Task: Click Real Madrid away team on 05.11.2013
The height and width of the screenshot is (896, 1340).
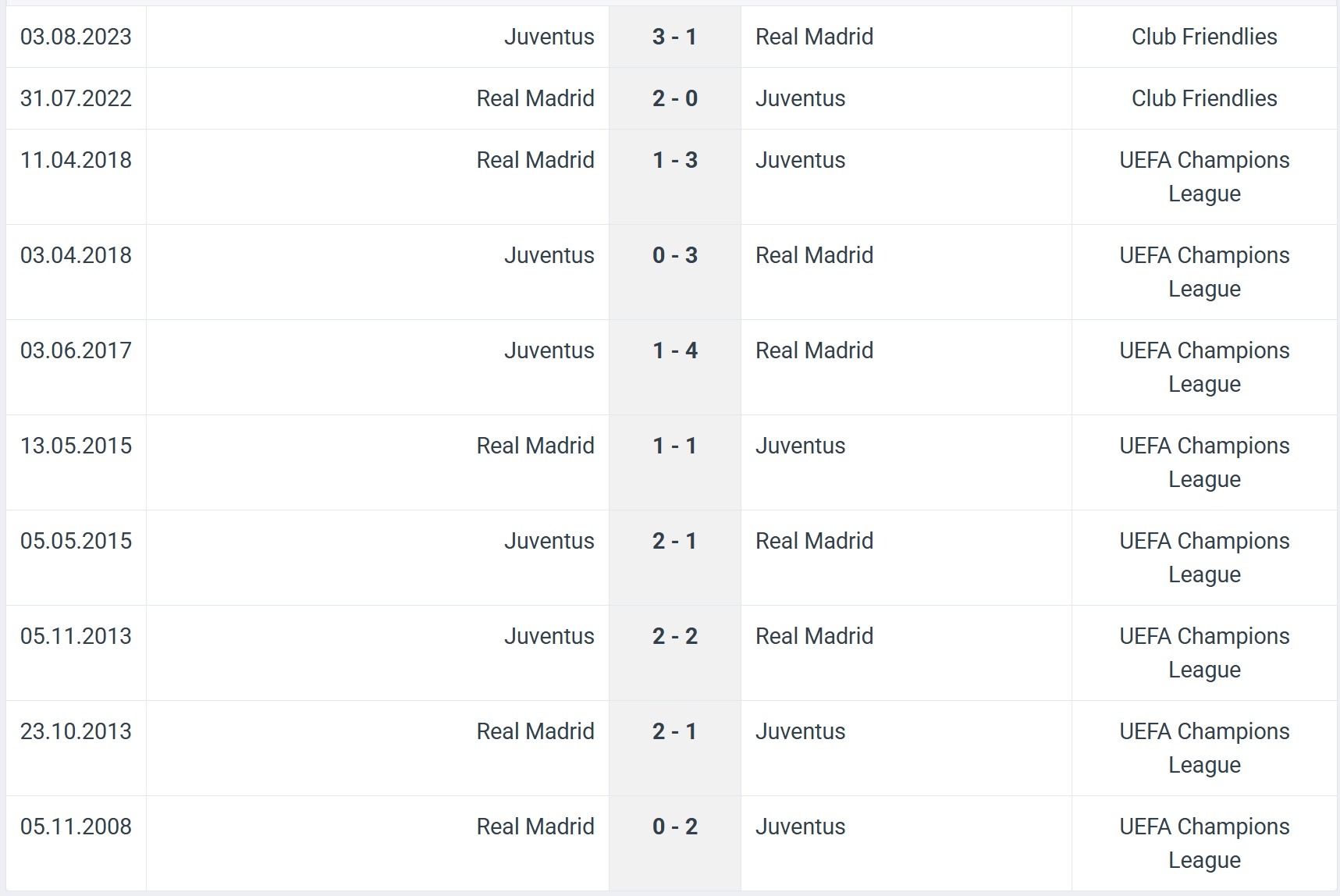Action: [814, 636]
